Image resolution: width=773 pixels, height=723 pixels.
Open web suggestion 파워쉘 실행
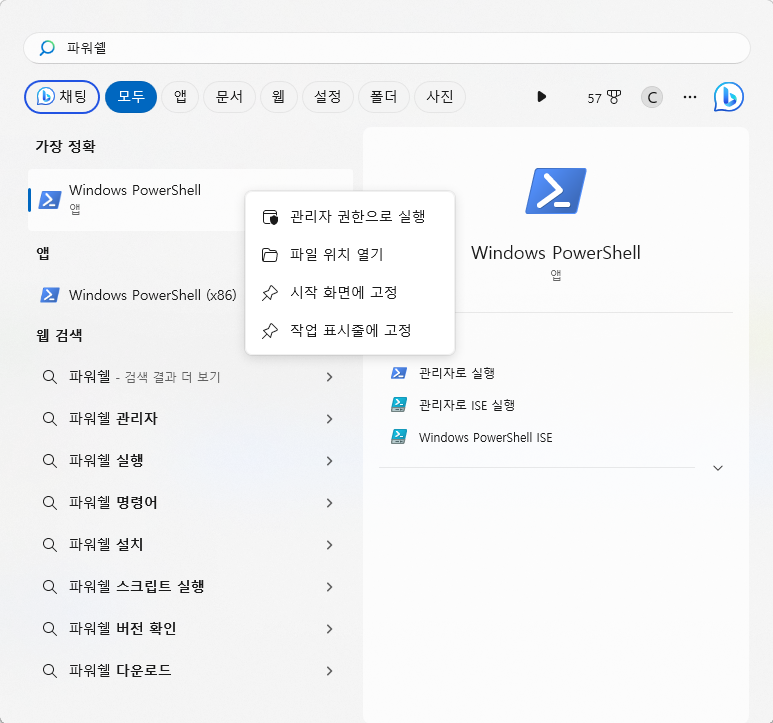pyautogui.click(x=190, y=461)
